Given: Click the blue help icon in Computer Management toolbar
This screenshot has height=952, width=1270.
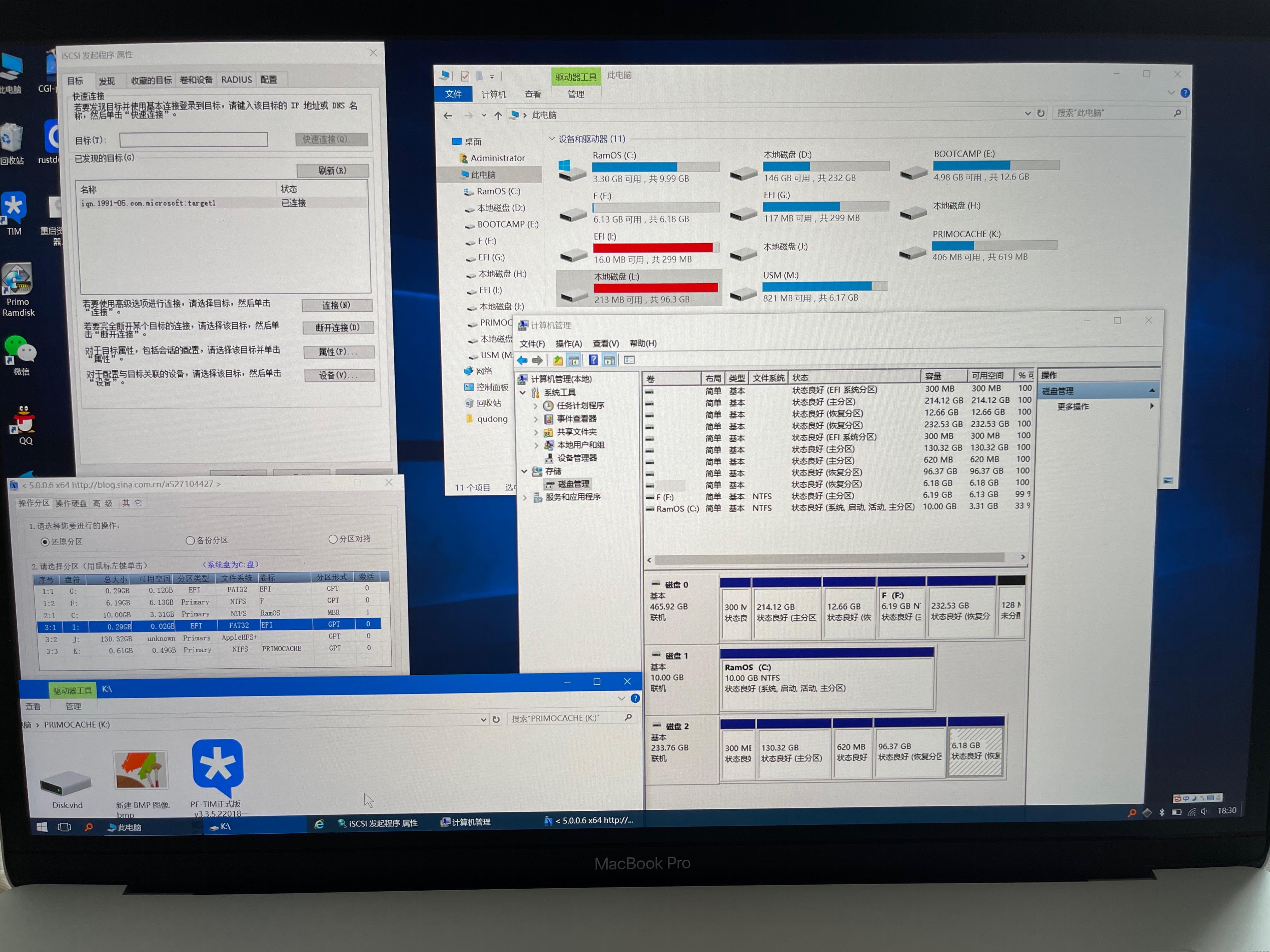Looking at the screenshot, I should coord(593,360).
